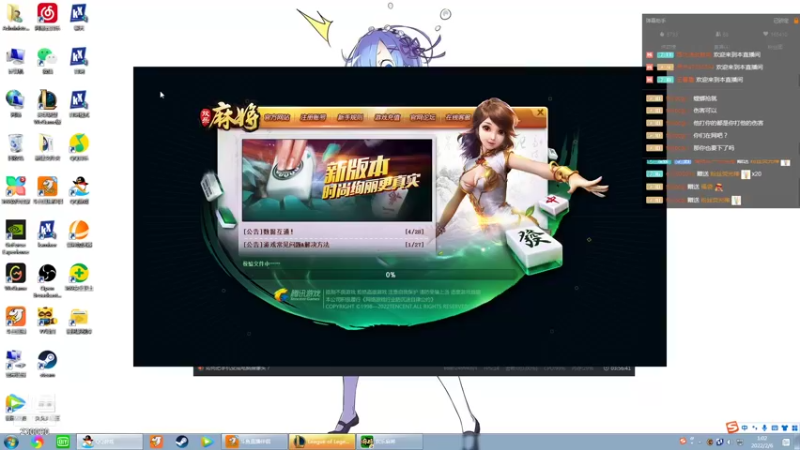
Task: Click the 新版本 promotional banner
Action: pyautogui.click(x=337, y=180)
